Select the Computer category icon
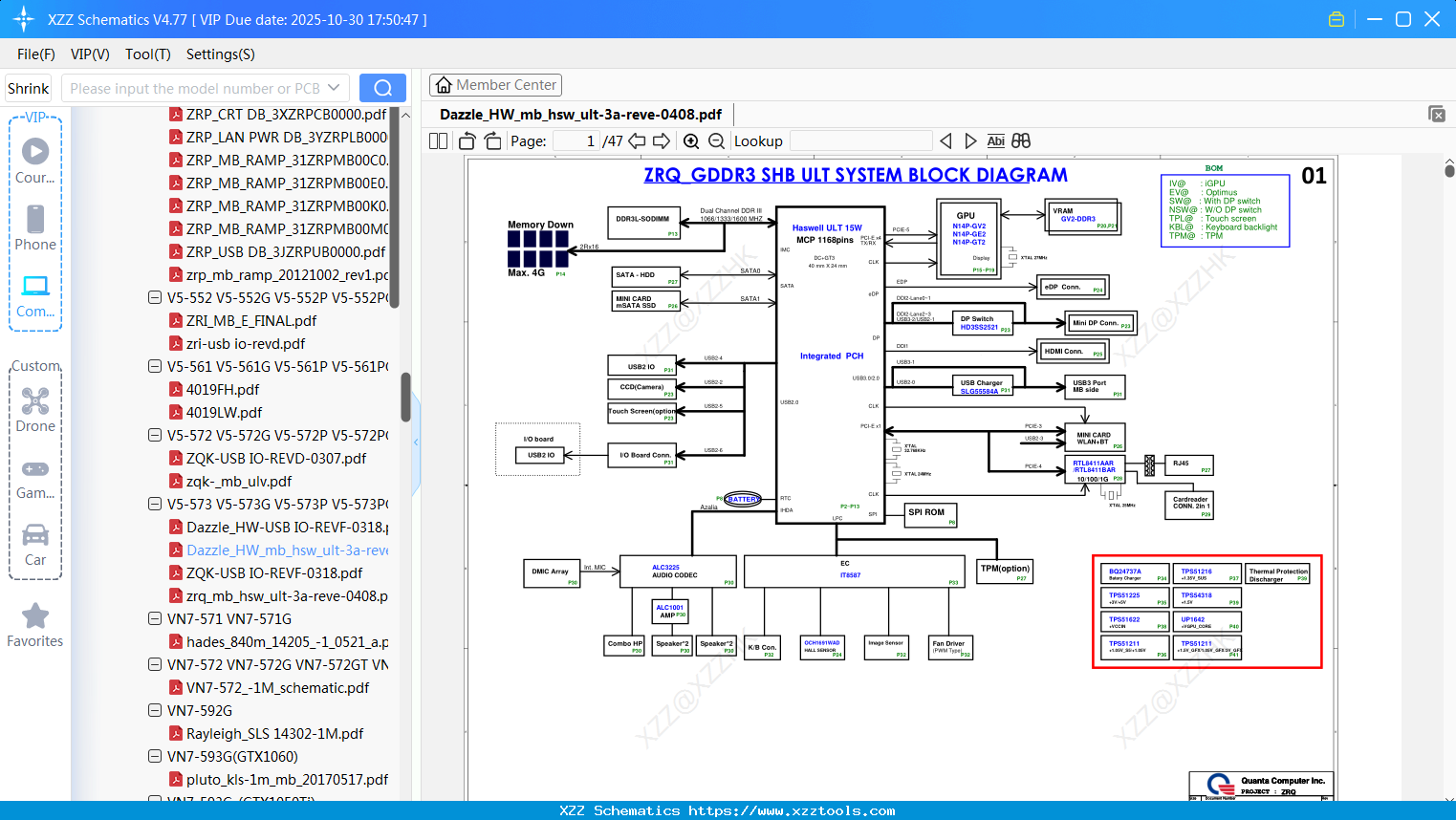 35,295
